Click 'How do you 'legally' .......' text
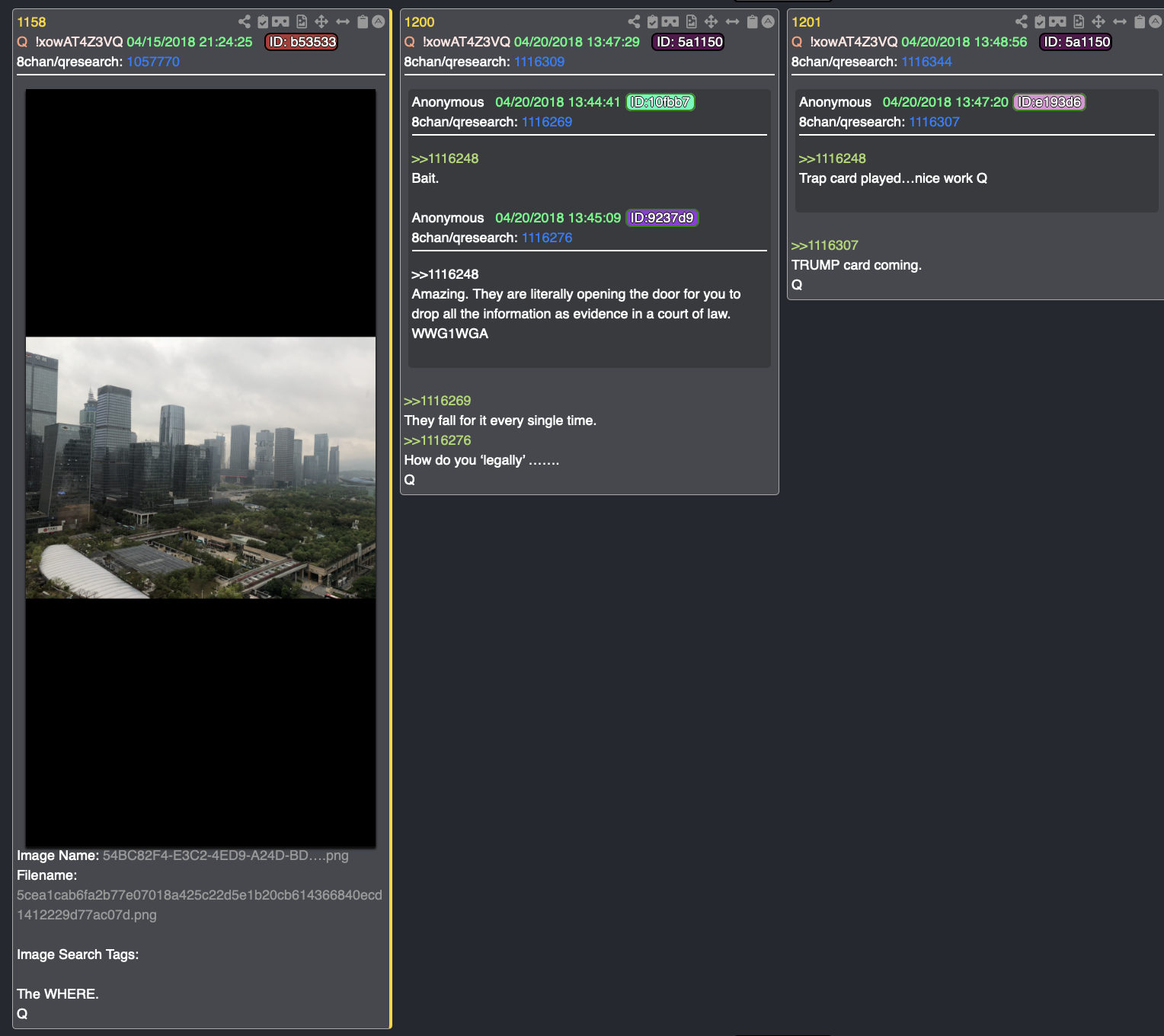This screenshot has height=1036, width=1164. (x=481, y=460)
